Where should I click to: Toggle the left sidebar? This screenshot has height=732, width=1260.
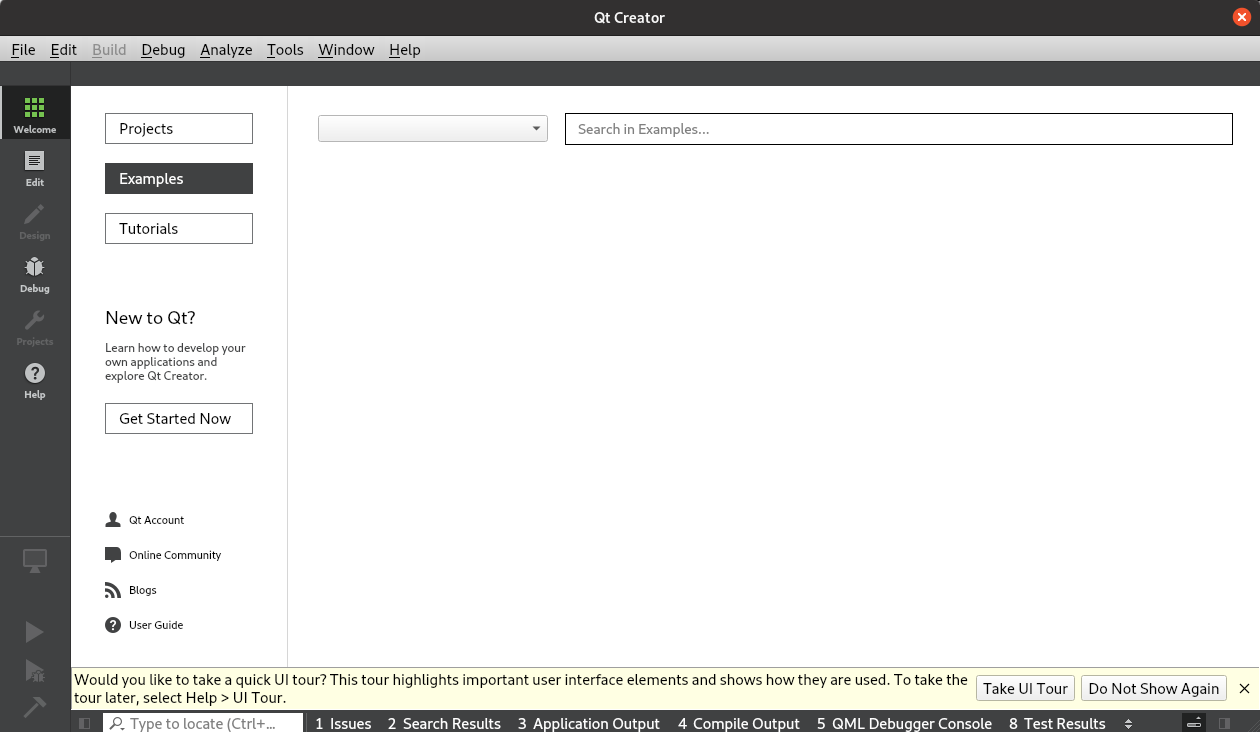click(85, 723)
